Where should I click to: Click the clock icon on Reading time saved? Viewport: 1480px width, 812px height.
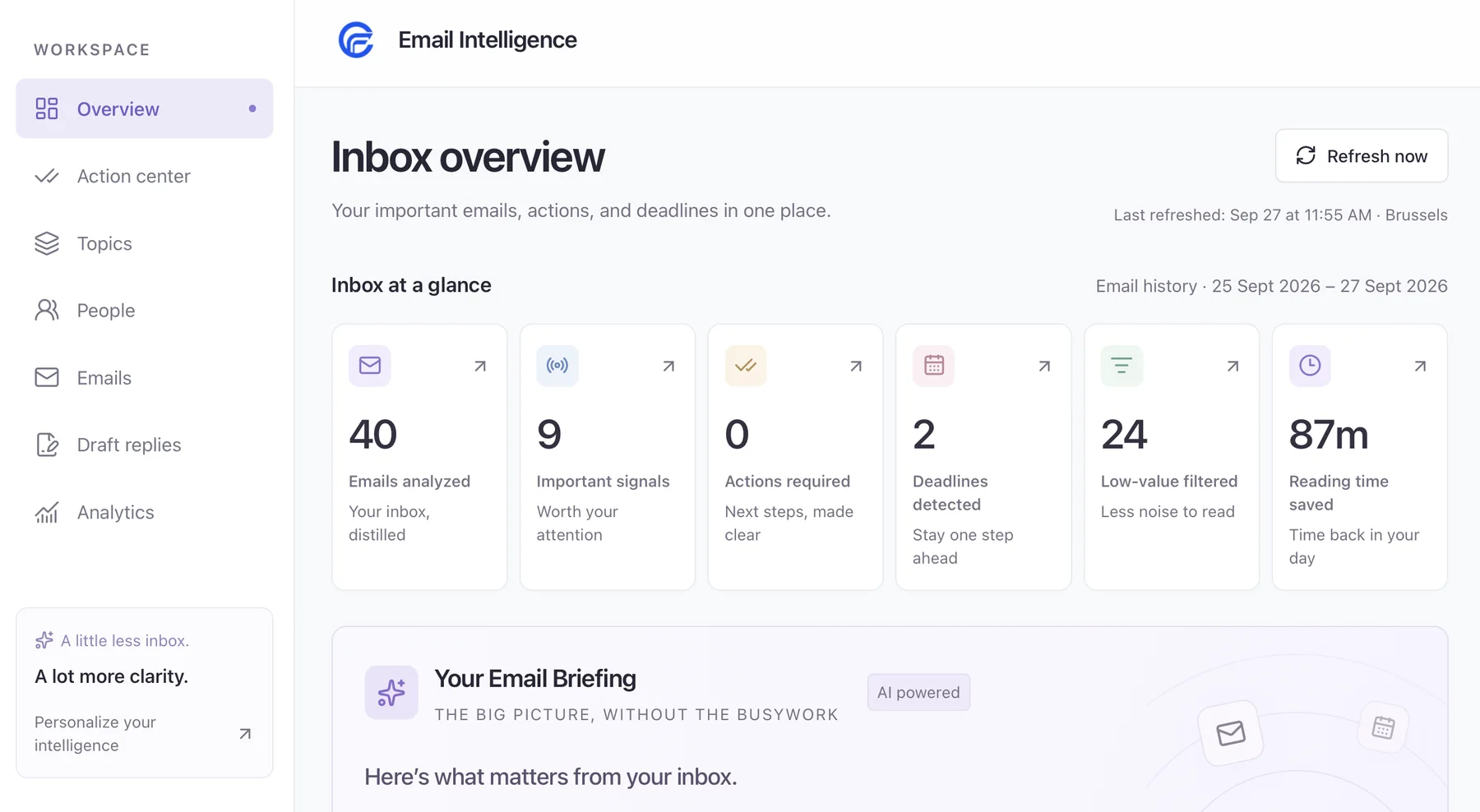(x=1310, y=366)
